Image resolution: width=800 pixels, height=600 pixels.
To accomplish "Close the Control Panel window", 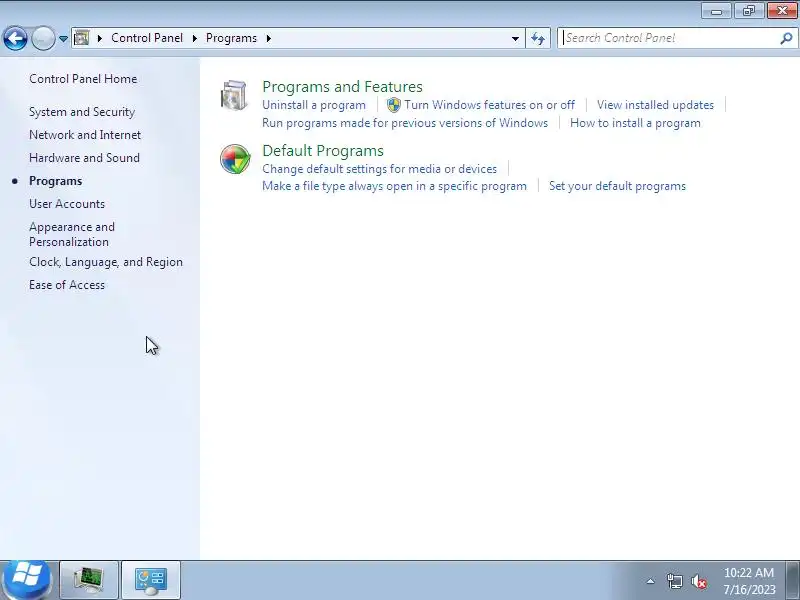I will coord(782,11).
